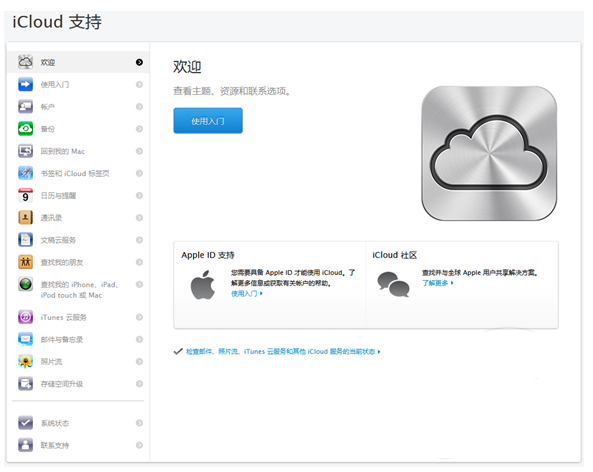The width and height of the screenshot is (593, 472).
Task: Click the blue 使用入门 button
Action: coord(208,121)
